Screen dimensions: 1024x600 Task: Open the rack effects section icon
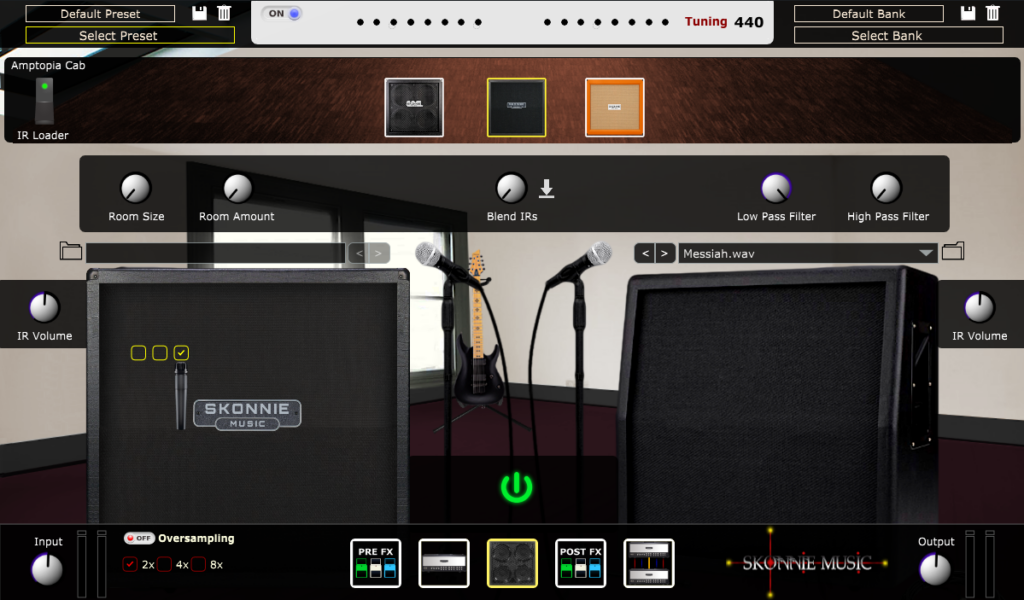click(649, 563)
